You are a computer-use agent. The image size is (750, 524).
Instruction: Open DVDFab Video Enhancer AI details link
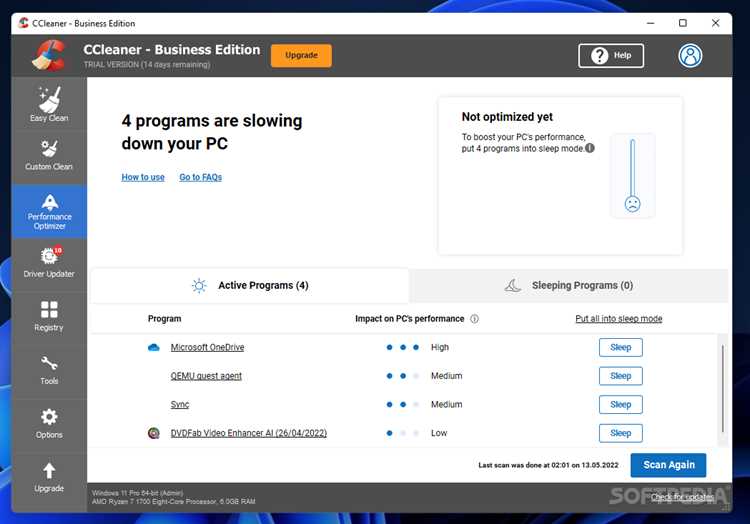coord(249,433)
